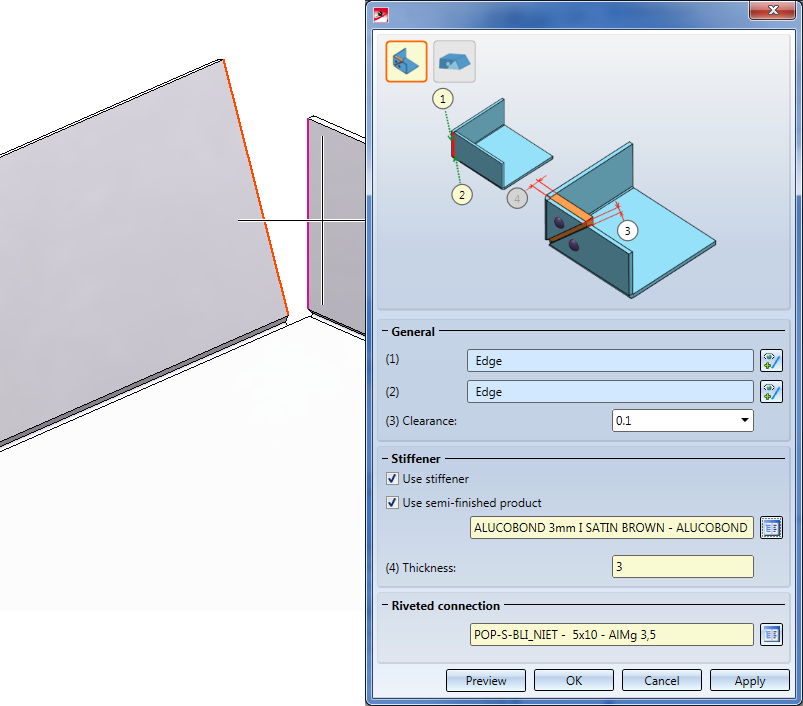Click the Clearance value 0.1 field

click(x=683, y=420)
